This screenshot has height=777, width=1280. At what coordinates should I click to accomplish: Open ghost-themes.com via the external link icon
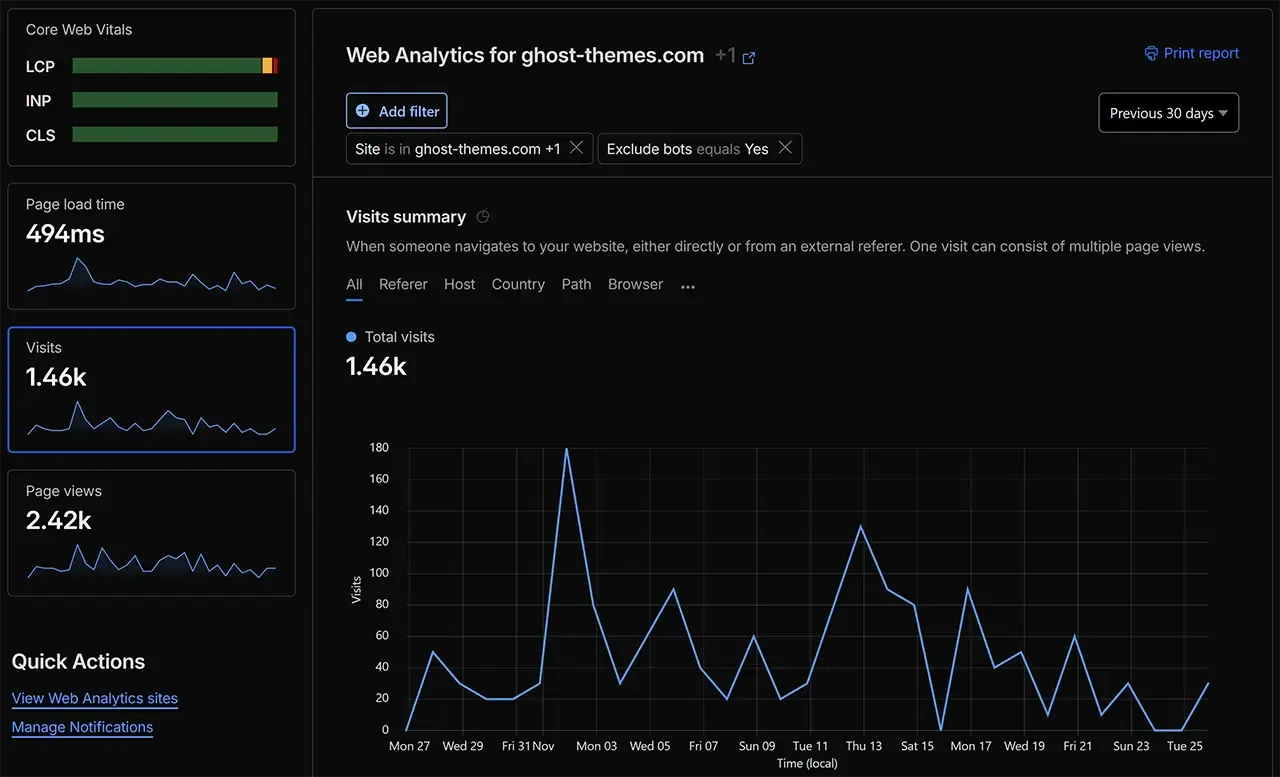pyautogui.click(x=749, y=57)
